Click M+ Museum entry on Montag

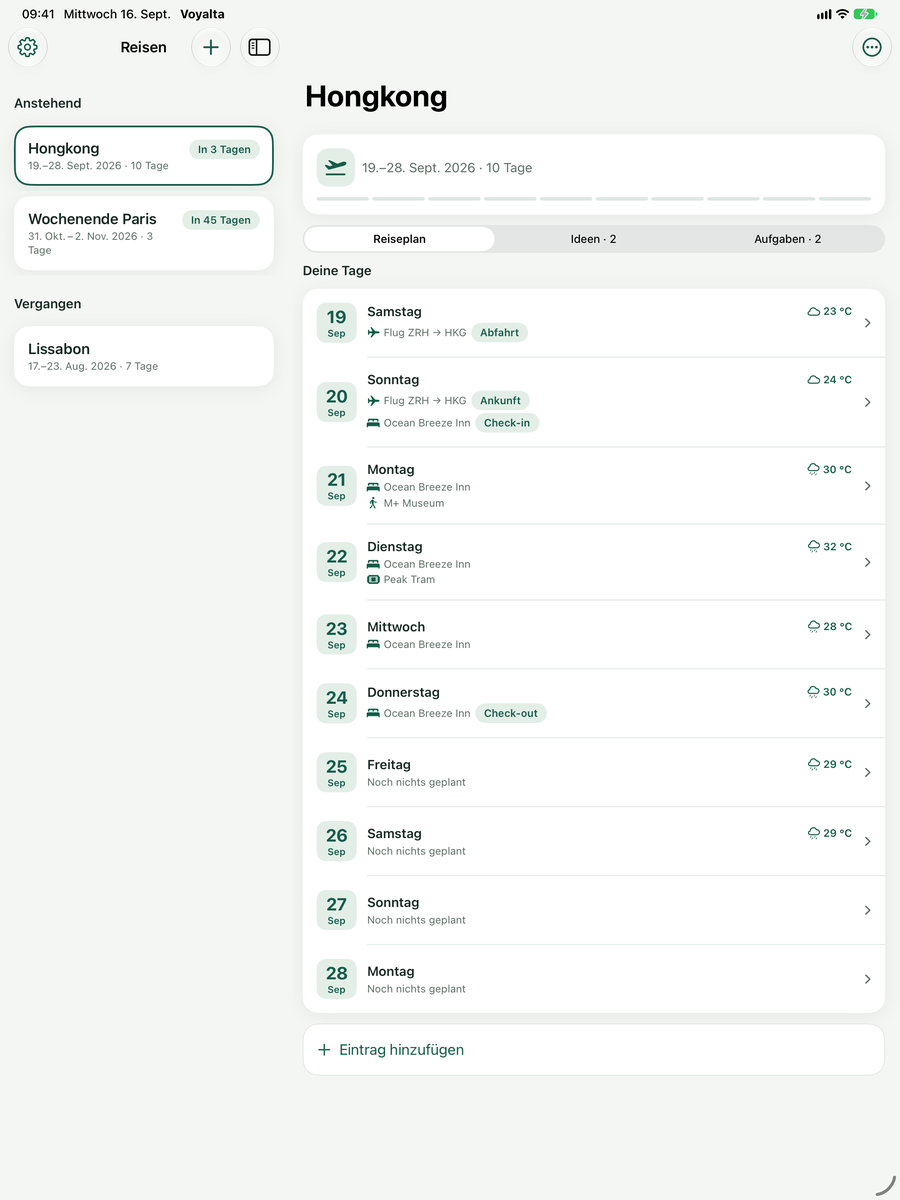pos(406,503)
